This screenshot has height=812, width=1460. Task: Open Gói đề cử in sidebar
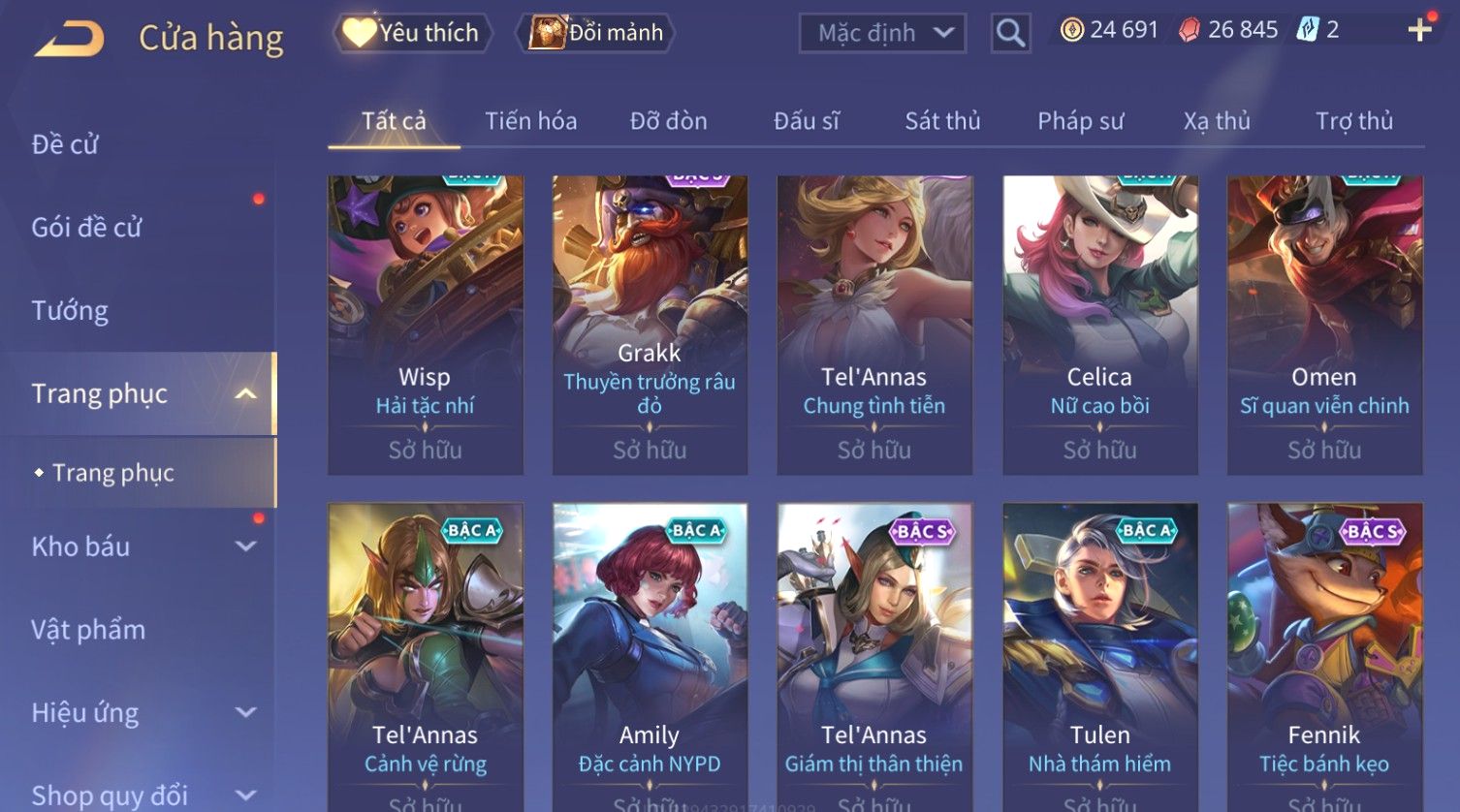[86, 227]
